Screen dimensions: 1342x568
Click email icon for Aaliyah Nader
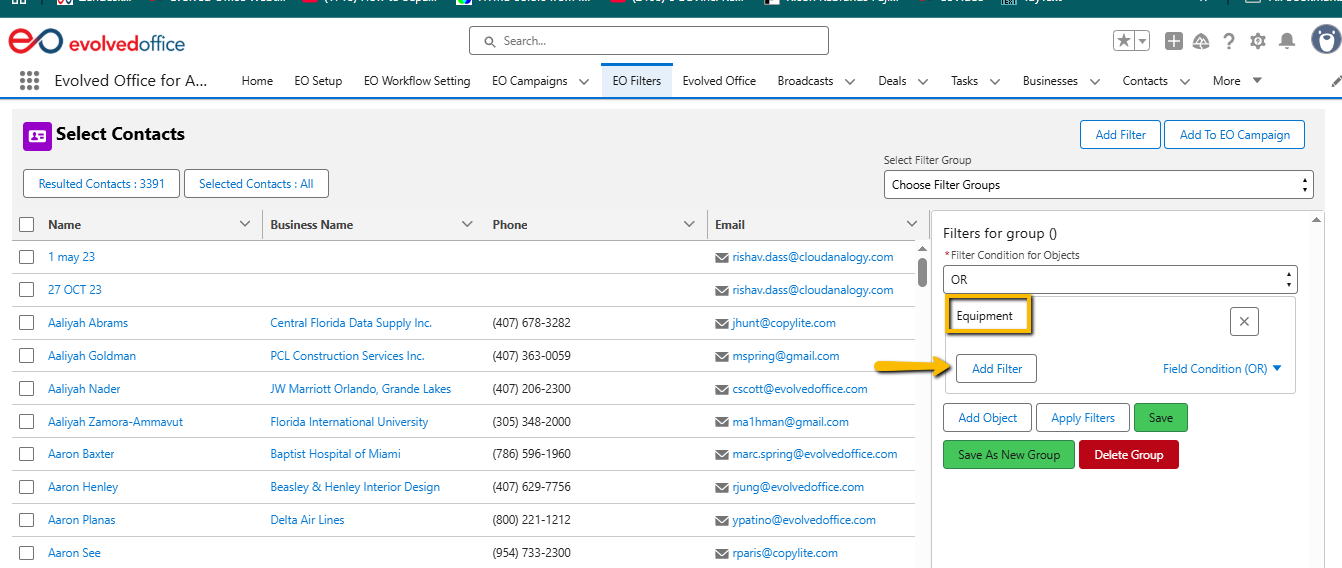point(722,390)
